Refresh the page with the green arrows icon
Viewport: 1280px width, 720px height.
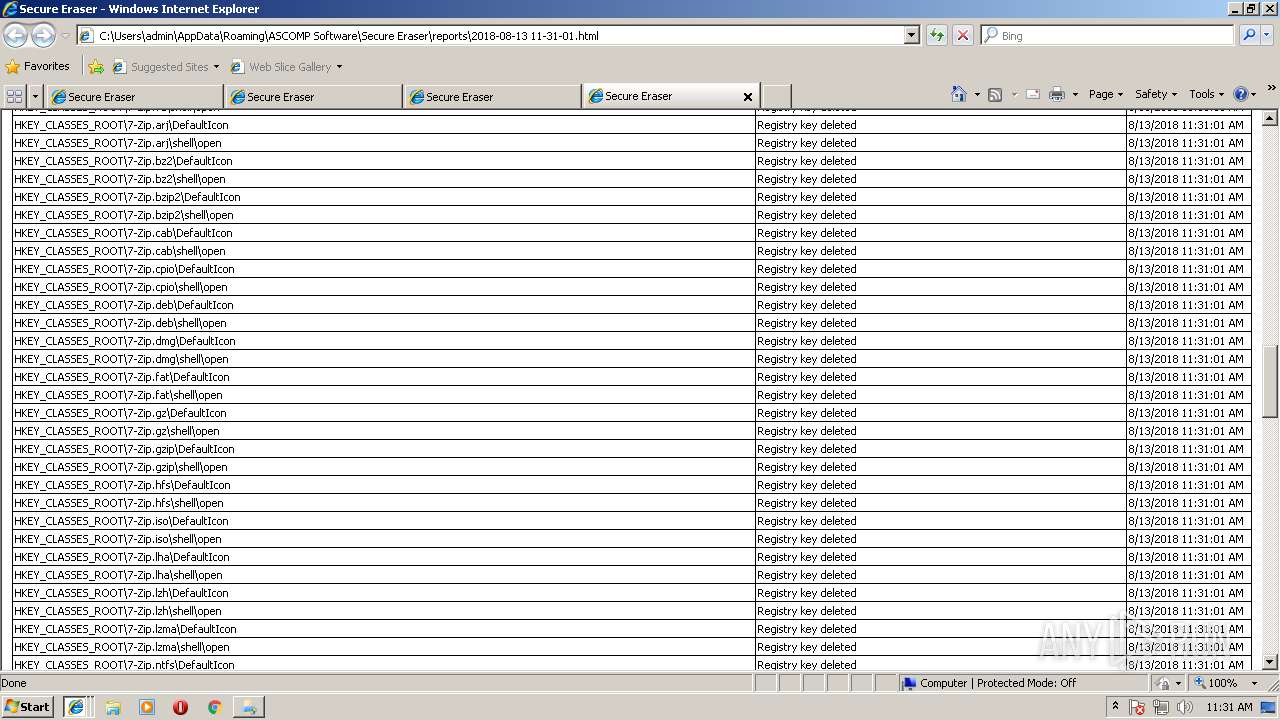point(936,35)
